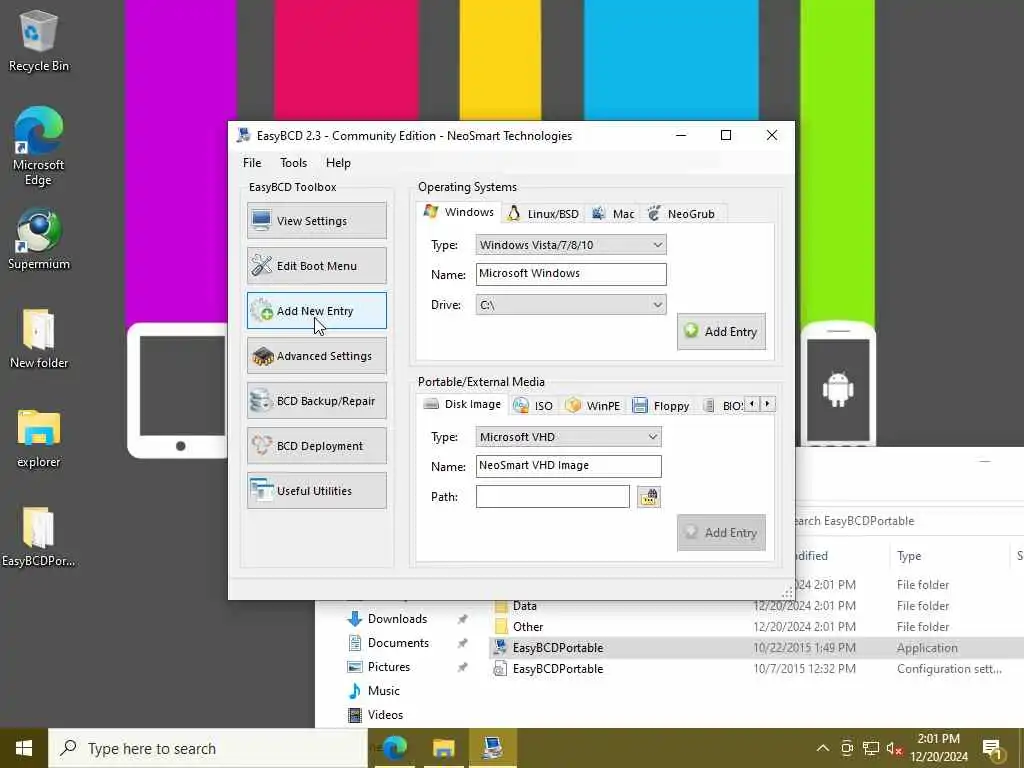The image size is (1024, 768).
Task: Open the File menu
Action: [x=252, y=163]
